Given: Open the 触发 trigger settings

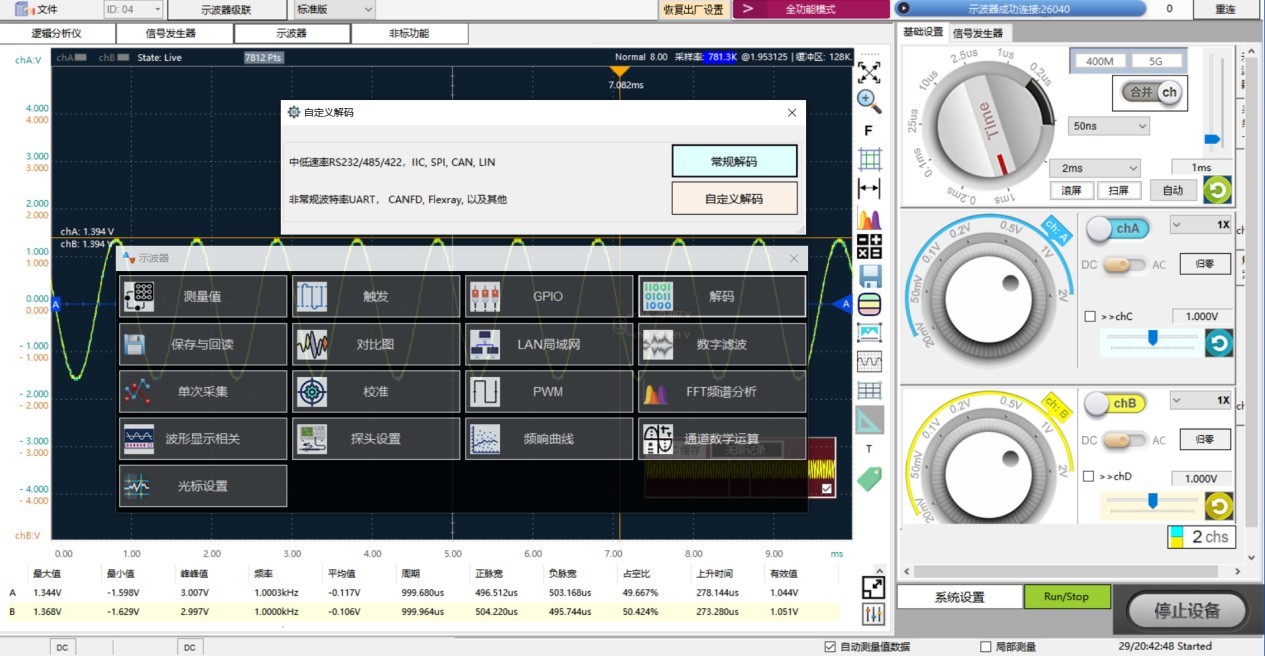Looking at the screenshot, I should tap(376, 296).
